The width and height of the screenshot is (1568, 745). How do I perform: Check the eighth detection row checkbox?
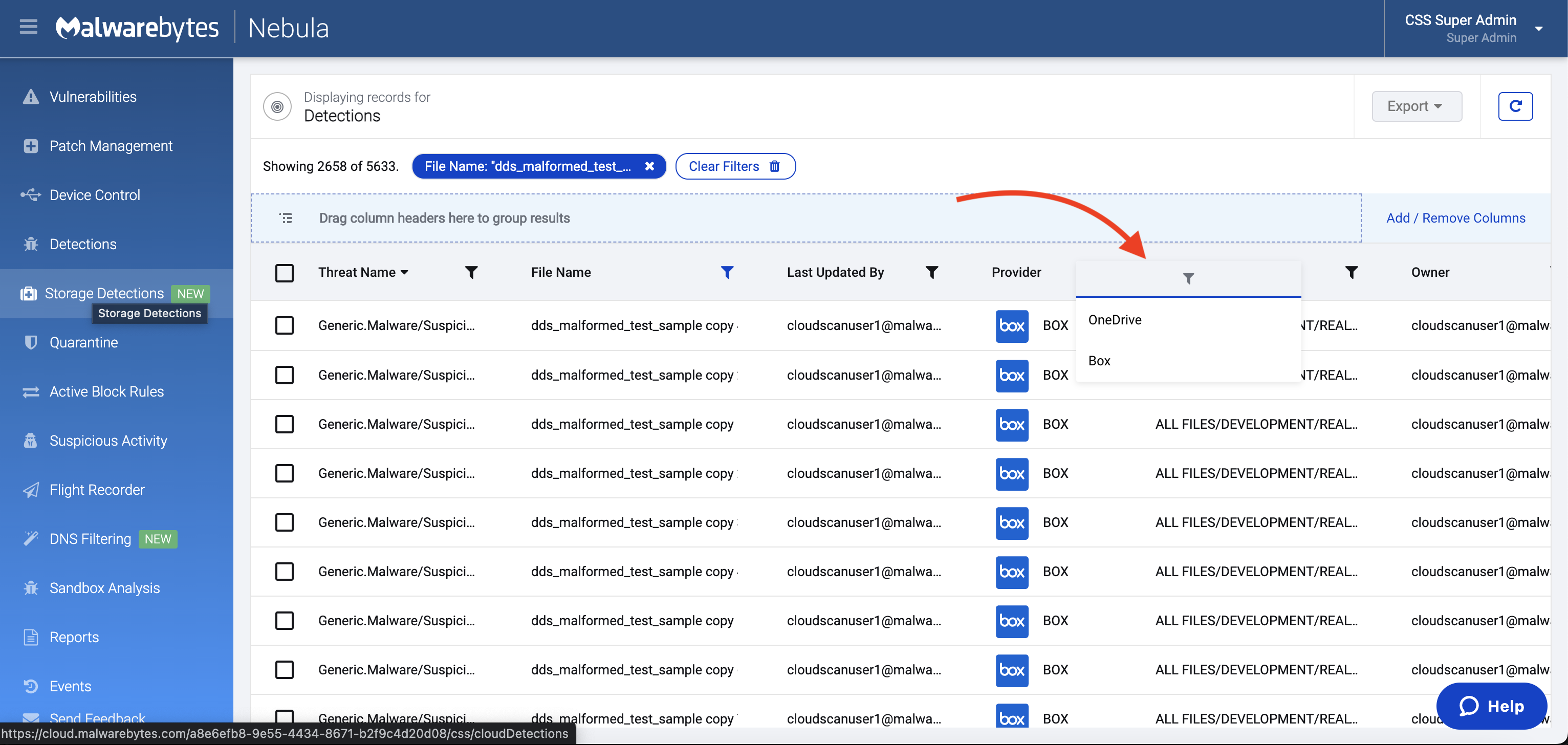[284, 669]
